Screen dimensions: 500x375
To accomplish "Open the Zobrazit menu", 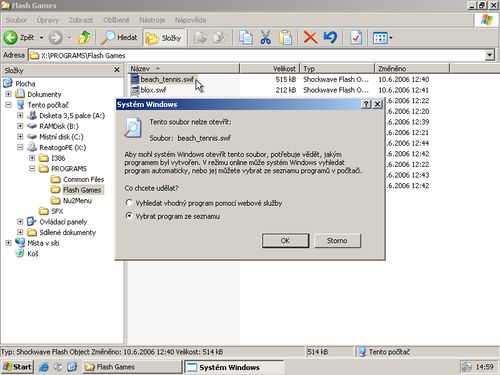I will pos(81,20).
